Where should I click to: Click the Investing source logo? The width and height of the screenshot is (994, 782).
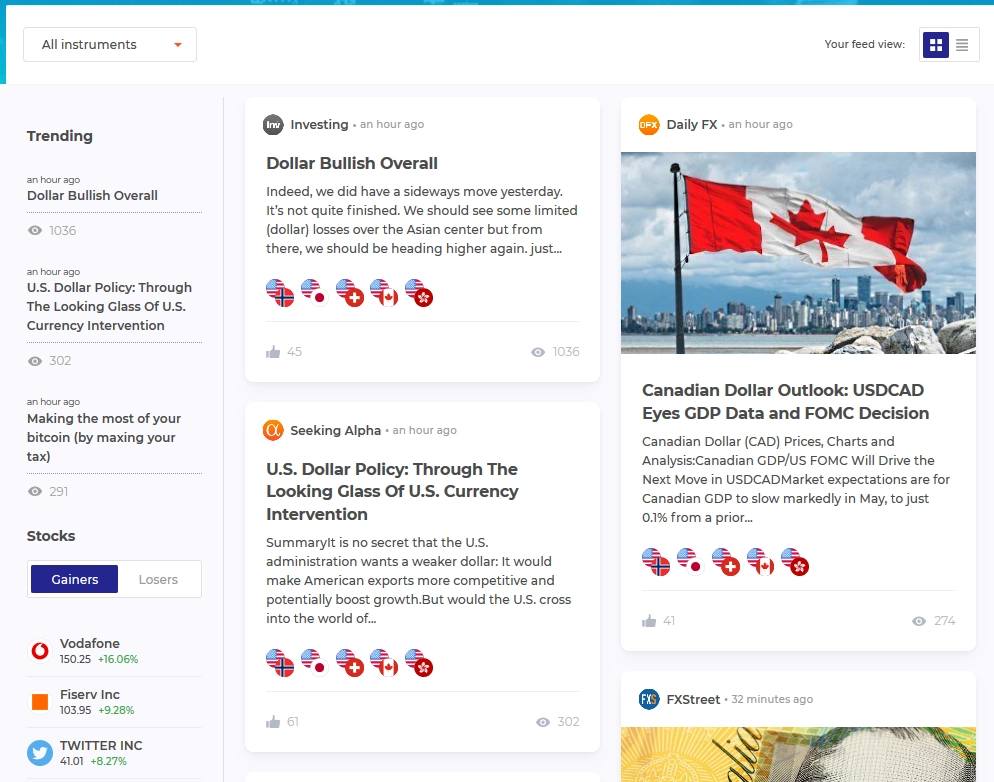coord(273,124)
